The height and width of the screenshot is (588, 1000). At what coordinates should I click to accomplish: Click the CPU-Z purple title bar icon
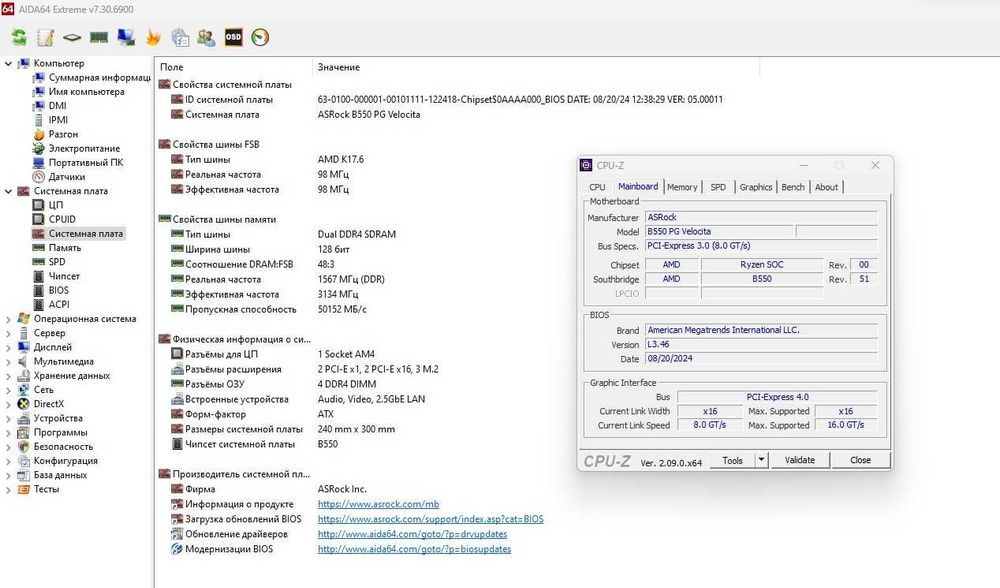pyautogui.click(x=586, y=165)
